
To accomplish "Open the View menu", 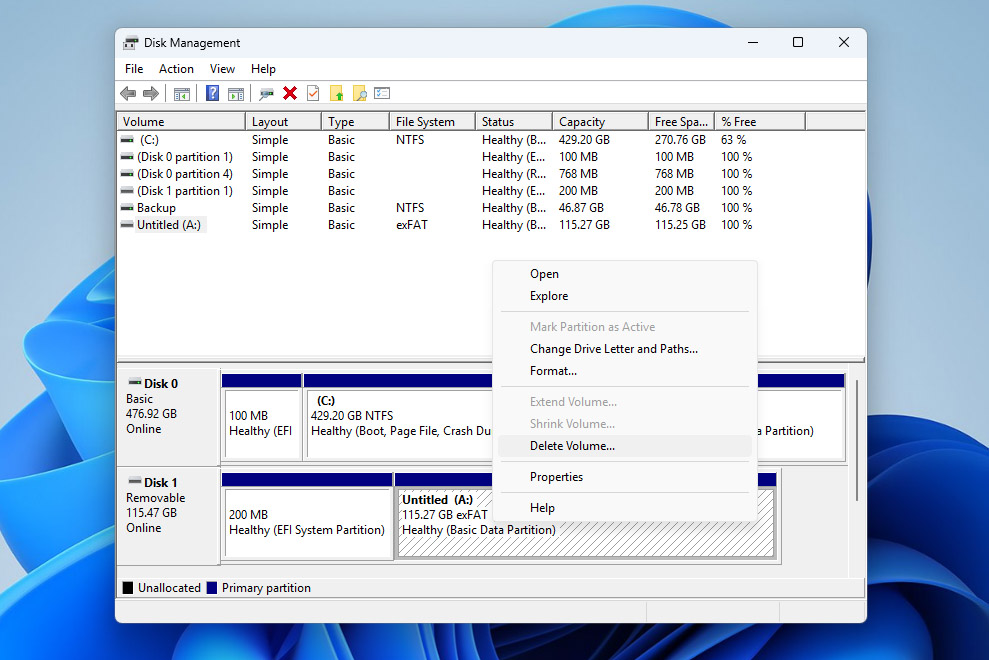I will click(222, 68).
